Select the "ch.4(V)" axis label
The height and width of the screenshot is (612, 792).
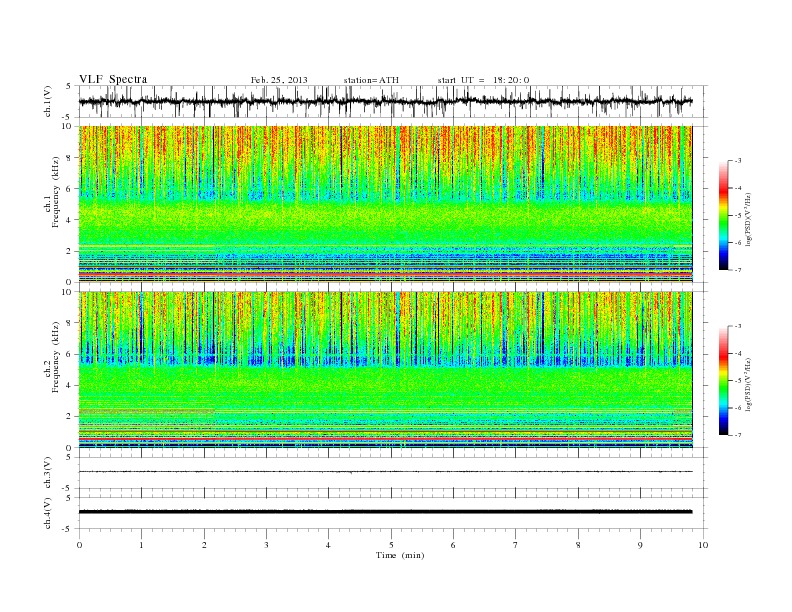pos(48,513)
